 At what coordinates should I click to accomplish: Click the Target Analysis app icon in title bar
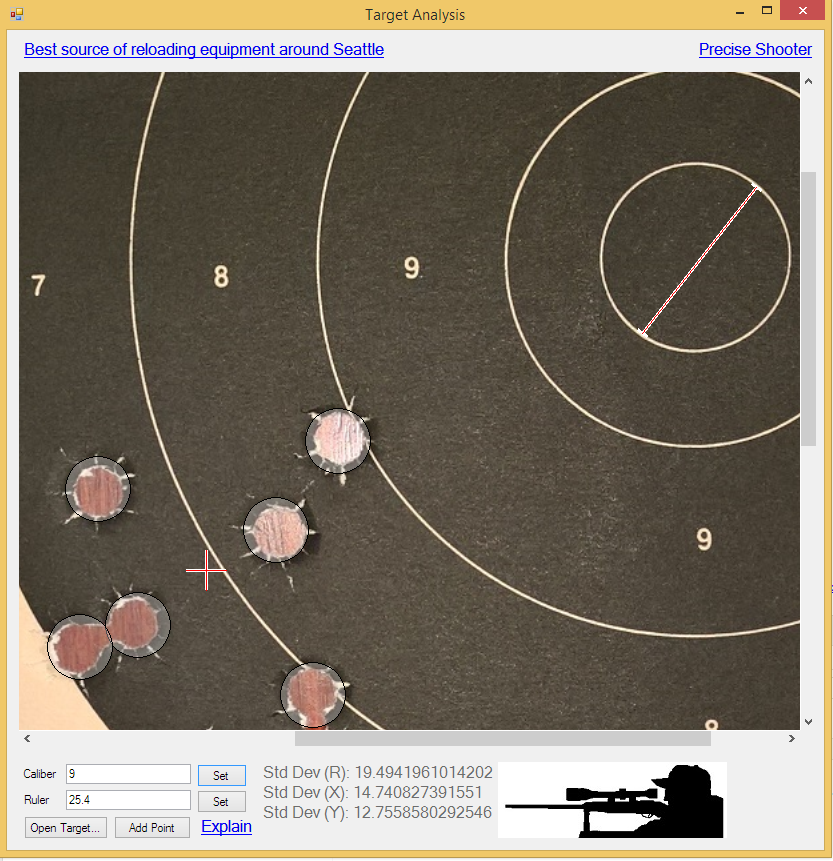click(x=16, y=14)
